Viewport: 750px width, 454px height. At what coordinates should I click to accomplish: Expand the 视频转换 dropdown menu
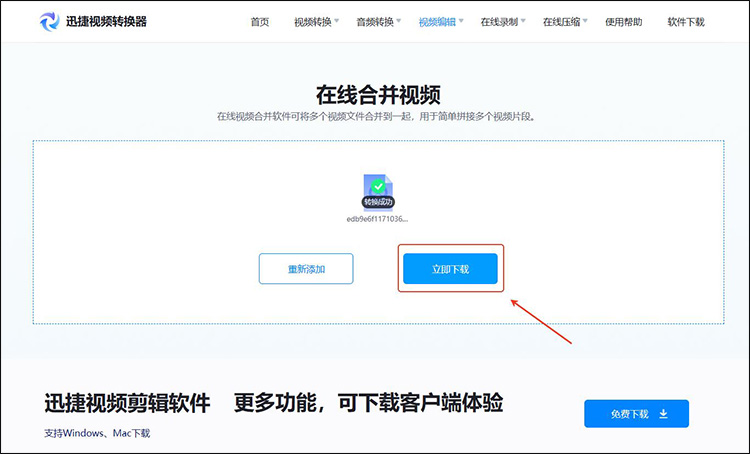tap(316, 22)
